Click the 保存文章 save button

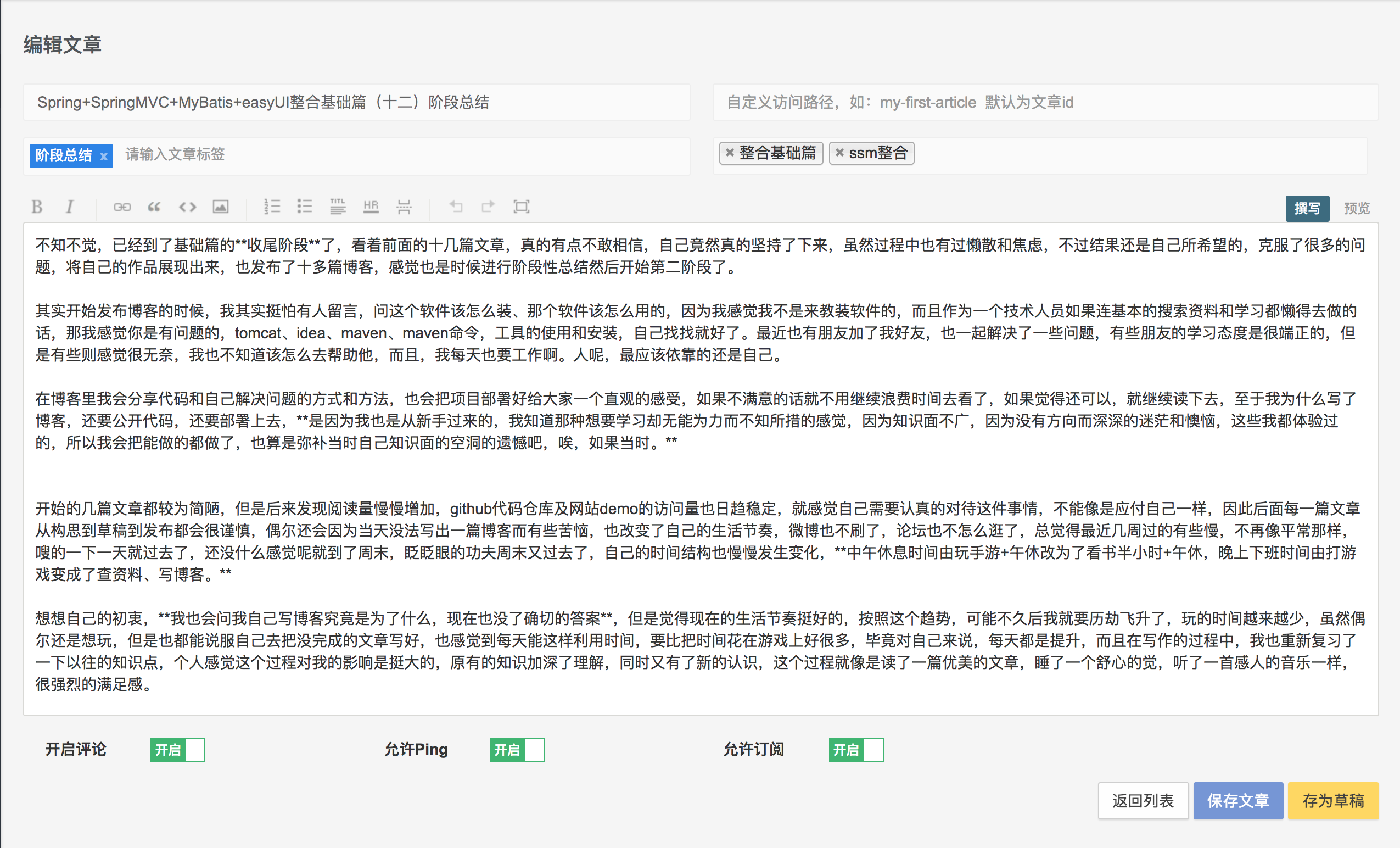click(x=1237, y=800)
